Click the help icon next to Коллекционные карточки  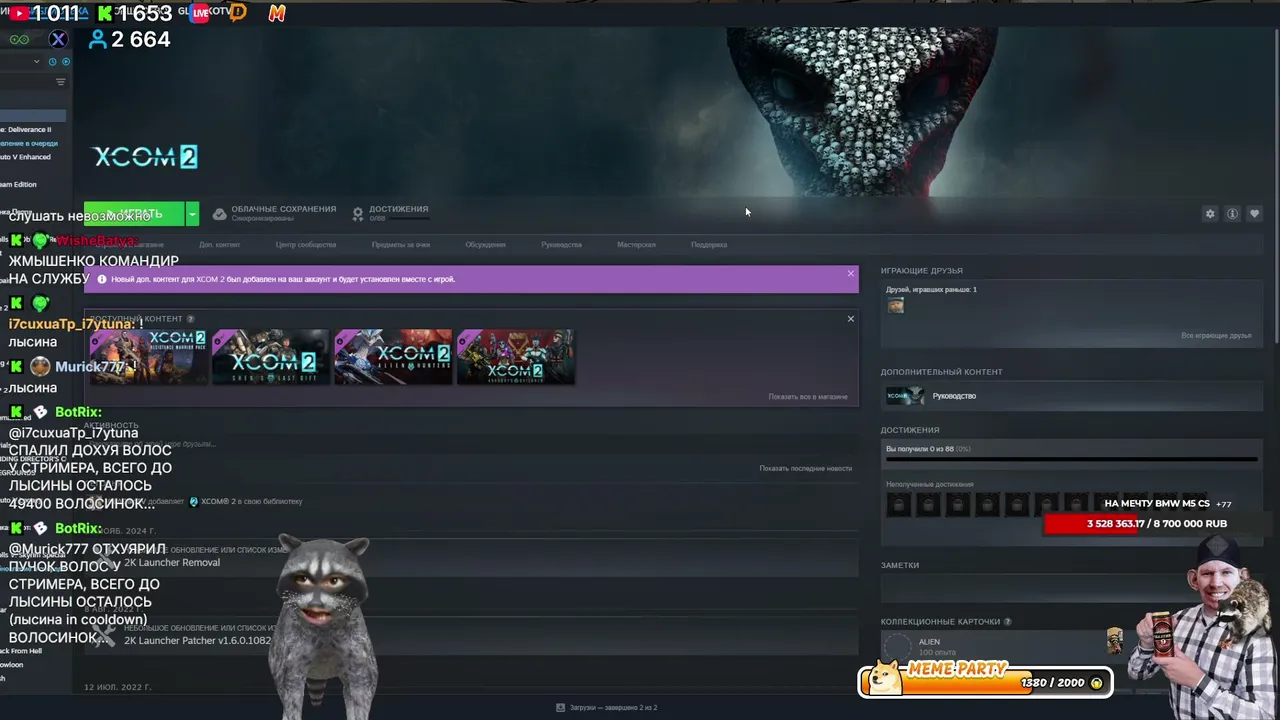point(1007,622)
